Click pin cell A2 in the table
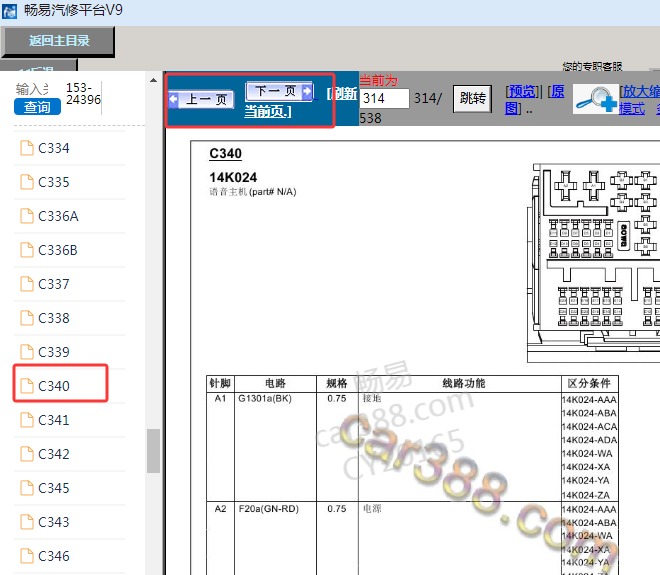Screen dimensions: 660x575 pos(220,508)
